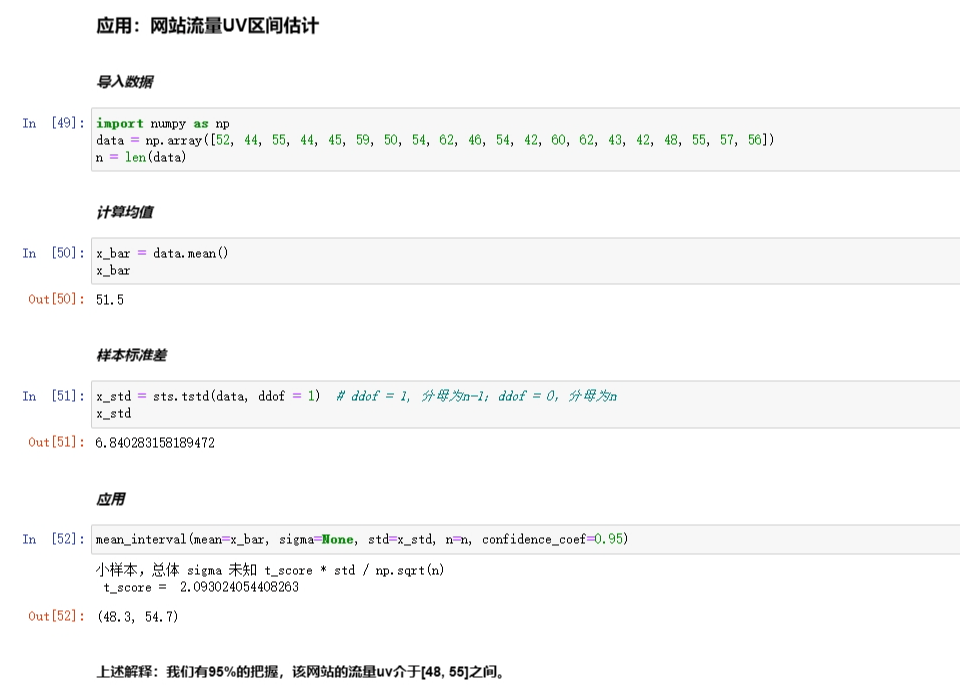Click the output 6.840283158189472
Viewport: 960px width, 697px height.
(155, 442)
